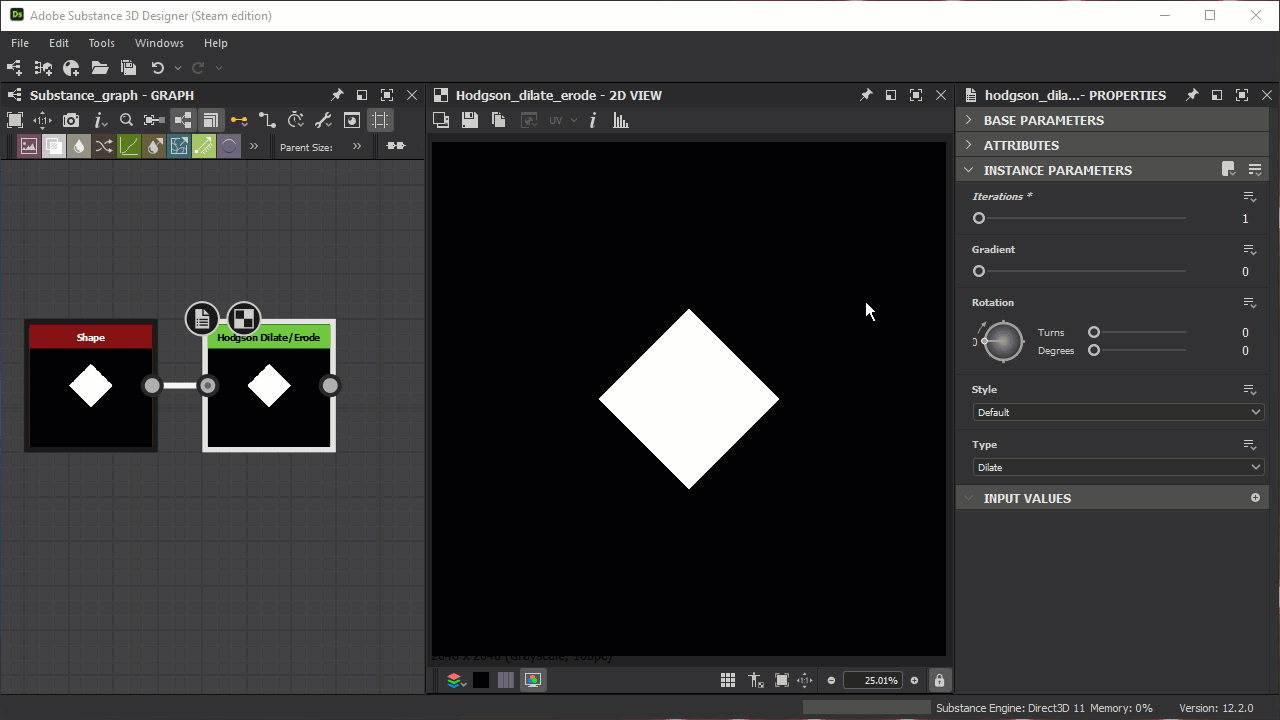This screenshot has width=1280, height=720.
Task: Add a Directional Warp node from toolbar
Action: pos(154,146)
